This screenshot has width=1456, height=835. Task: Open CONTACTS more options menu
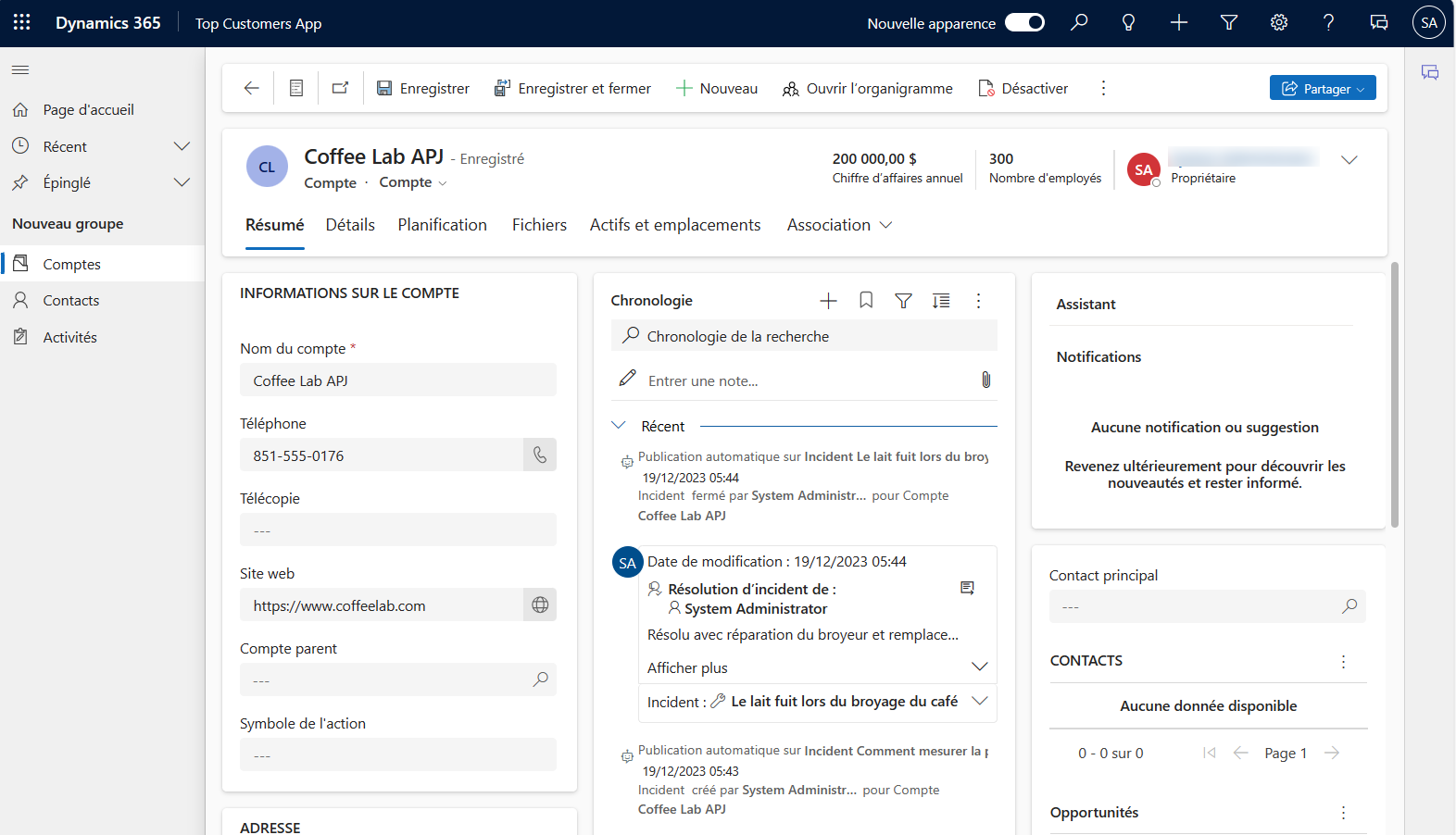(1343, 661)
